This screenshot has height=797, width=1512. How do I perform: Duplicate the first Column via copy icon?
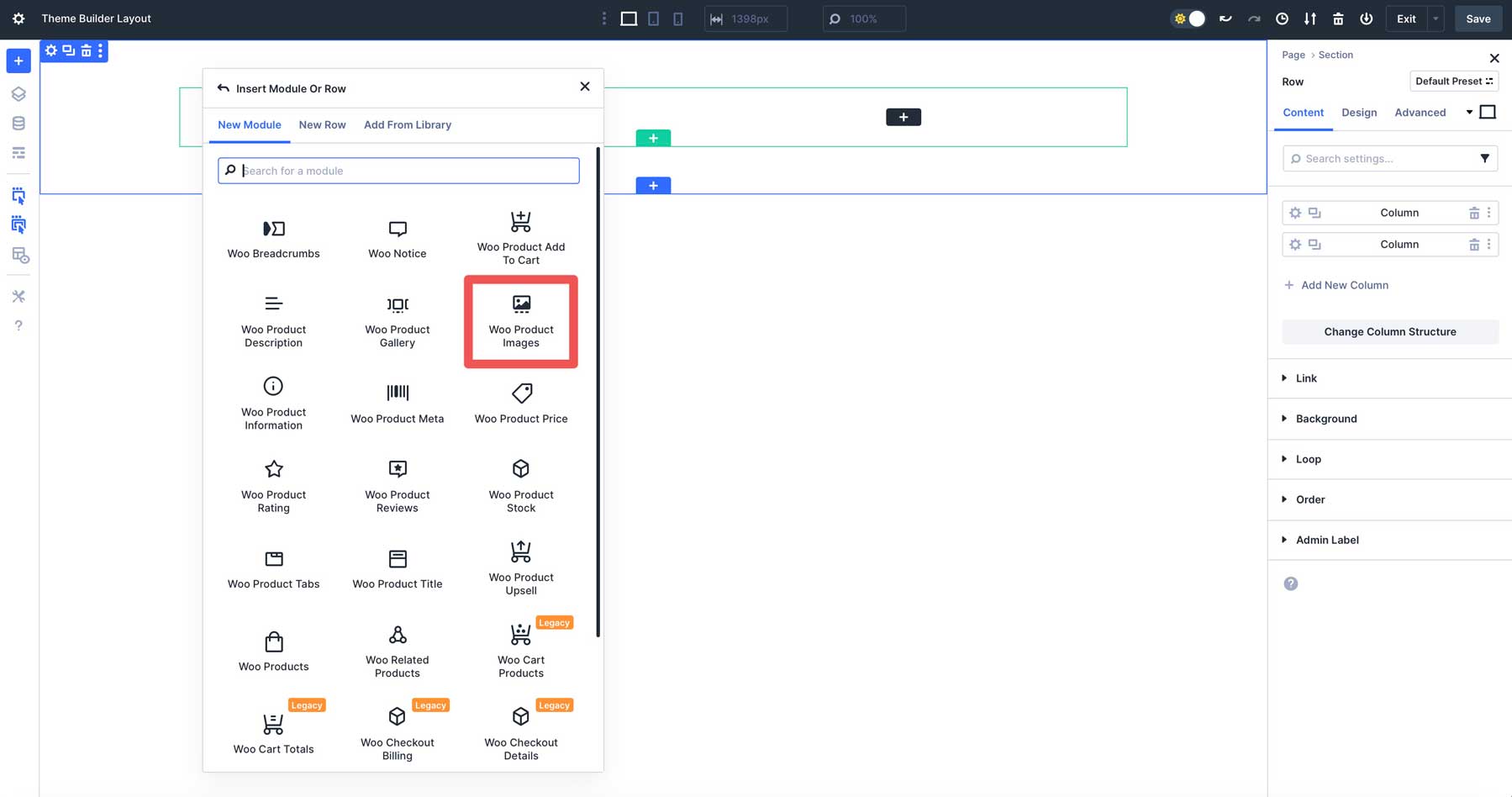pos(1315,212)
